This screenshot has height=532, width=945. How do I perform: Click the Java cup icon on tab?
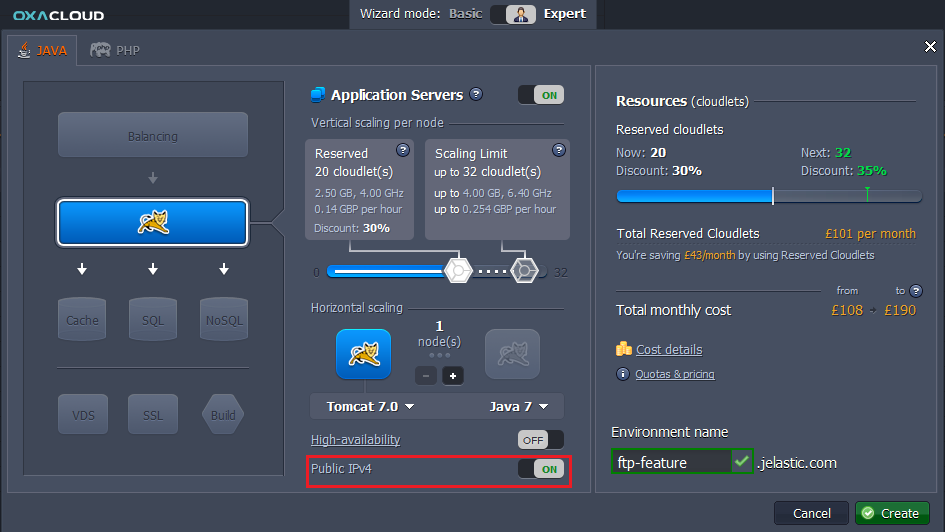tap(24, 50)
